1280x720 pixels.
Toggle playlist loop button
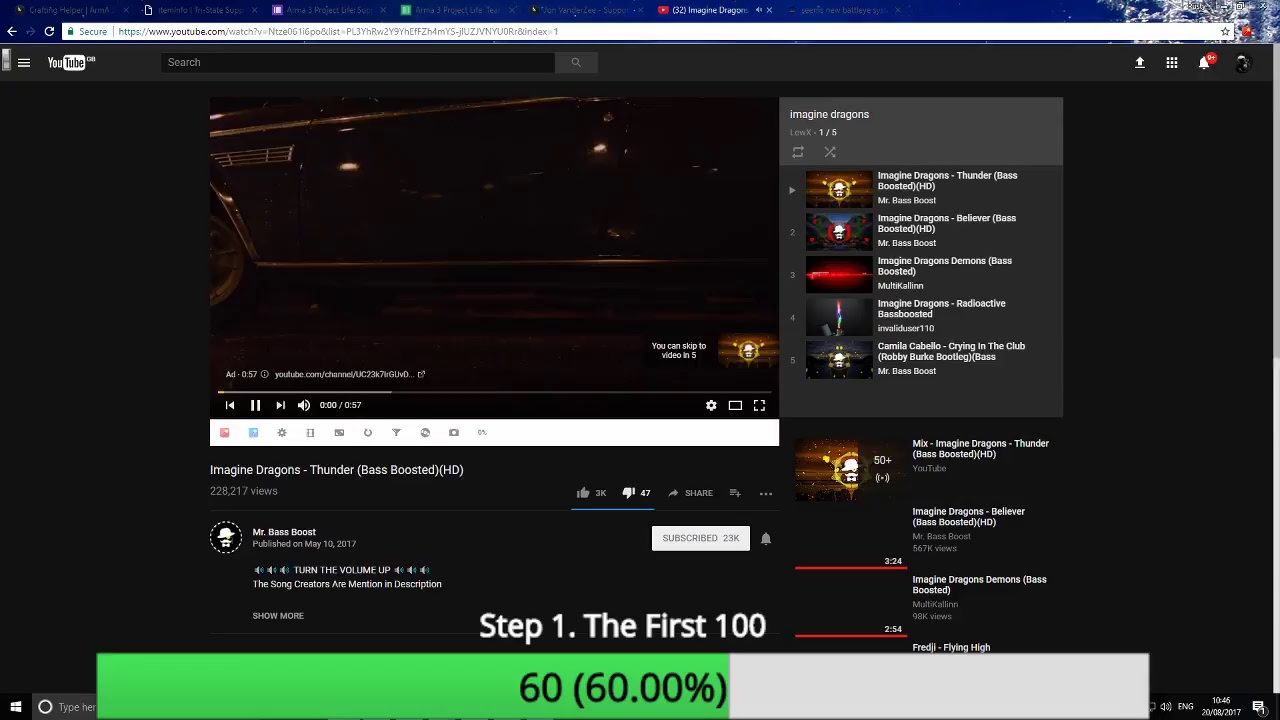tap(798, 152)
